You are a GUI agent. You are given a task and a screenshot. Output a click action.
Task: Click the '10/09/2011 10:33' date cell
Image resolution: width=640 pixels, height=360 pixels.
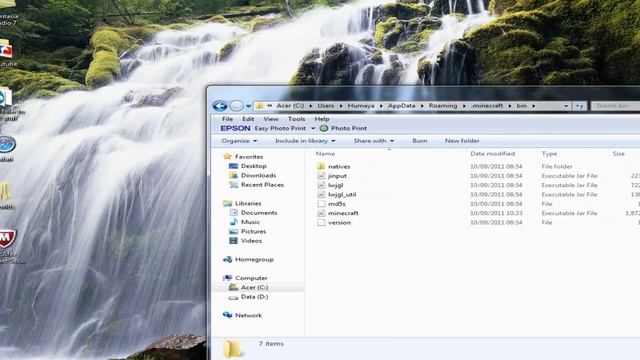pyautogui.click(x=496, y=213)
